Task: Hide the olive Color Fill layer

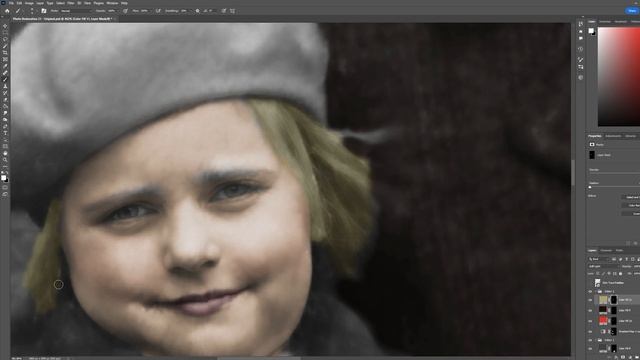Action: tap(590, 300)
